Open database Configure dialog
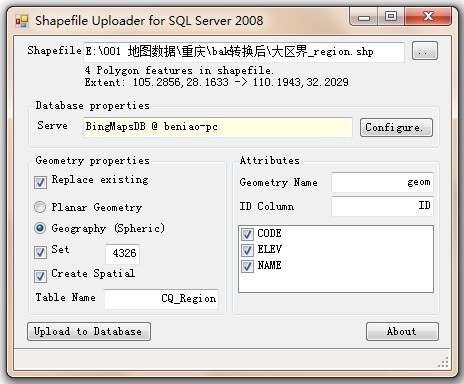The width and height of the screenshot is (464, 384). click(396, 127)
